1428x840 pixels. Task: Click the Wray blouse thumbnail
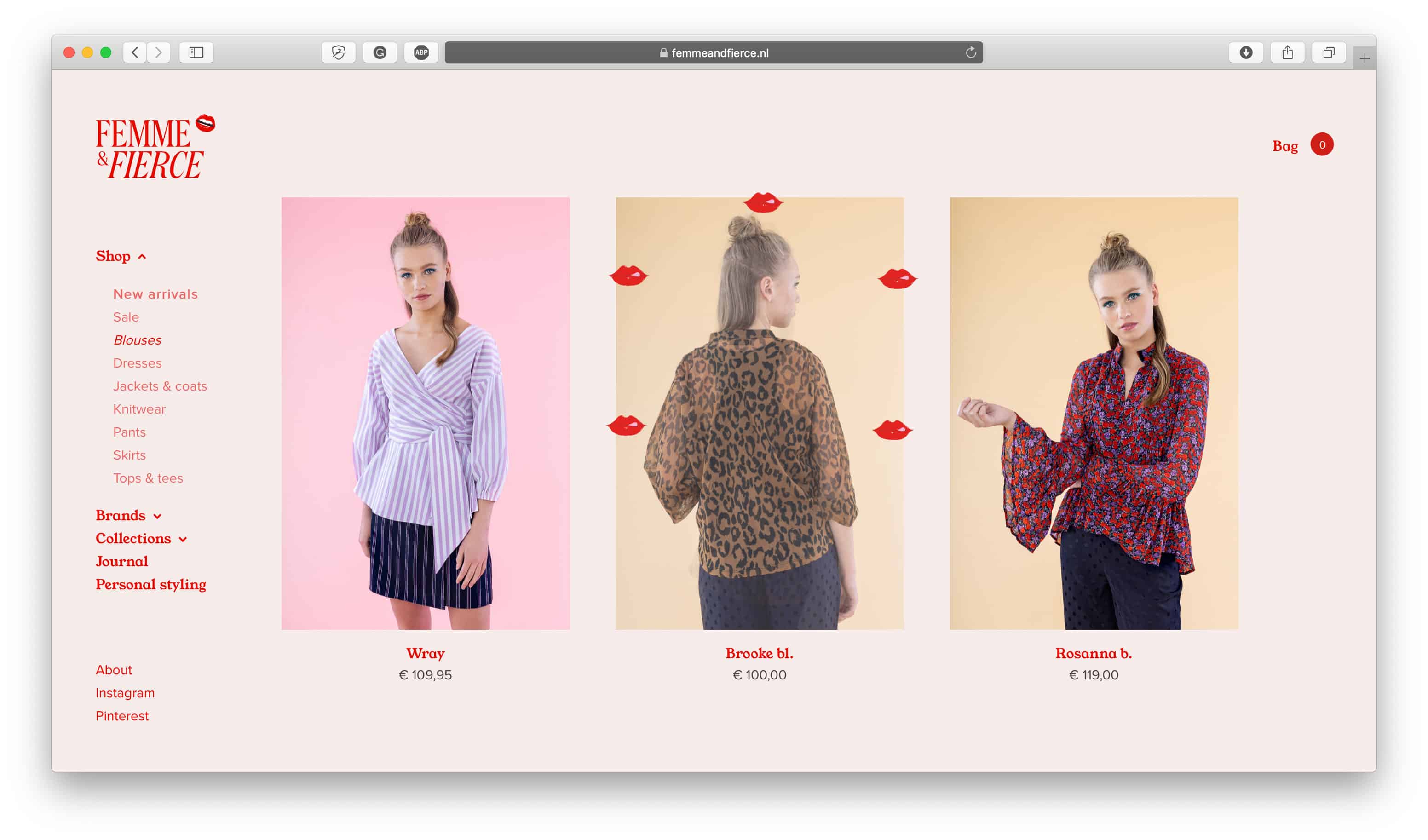pos(425,413)
